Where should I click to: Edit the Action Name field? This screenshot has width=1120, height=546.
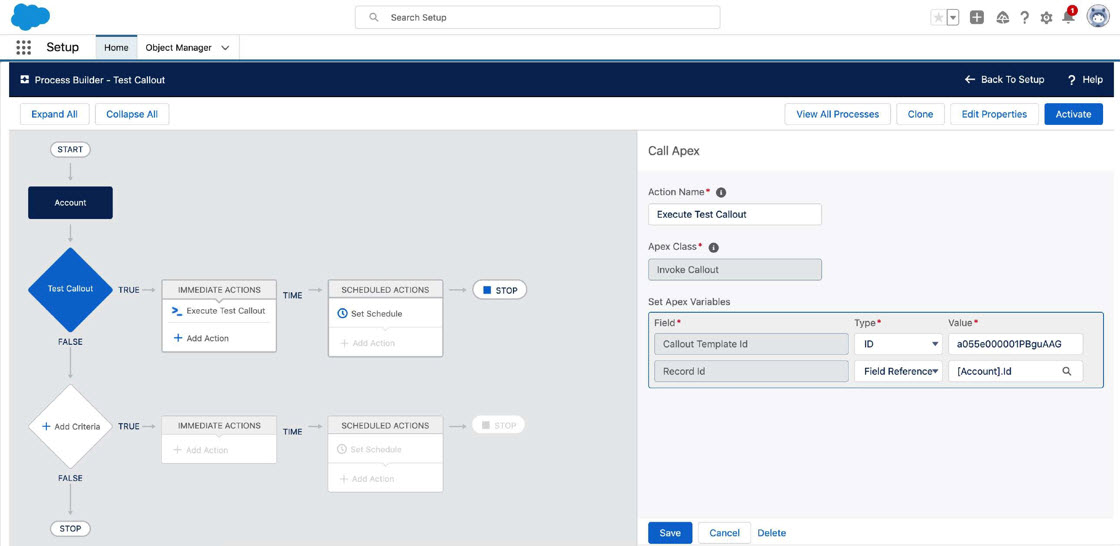[x=734, y=214]
